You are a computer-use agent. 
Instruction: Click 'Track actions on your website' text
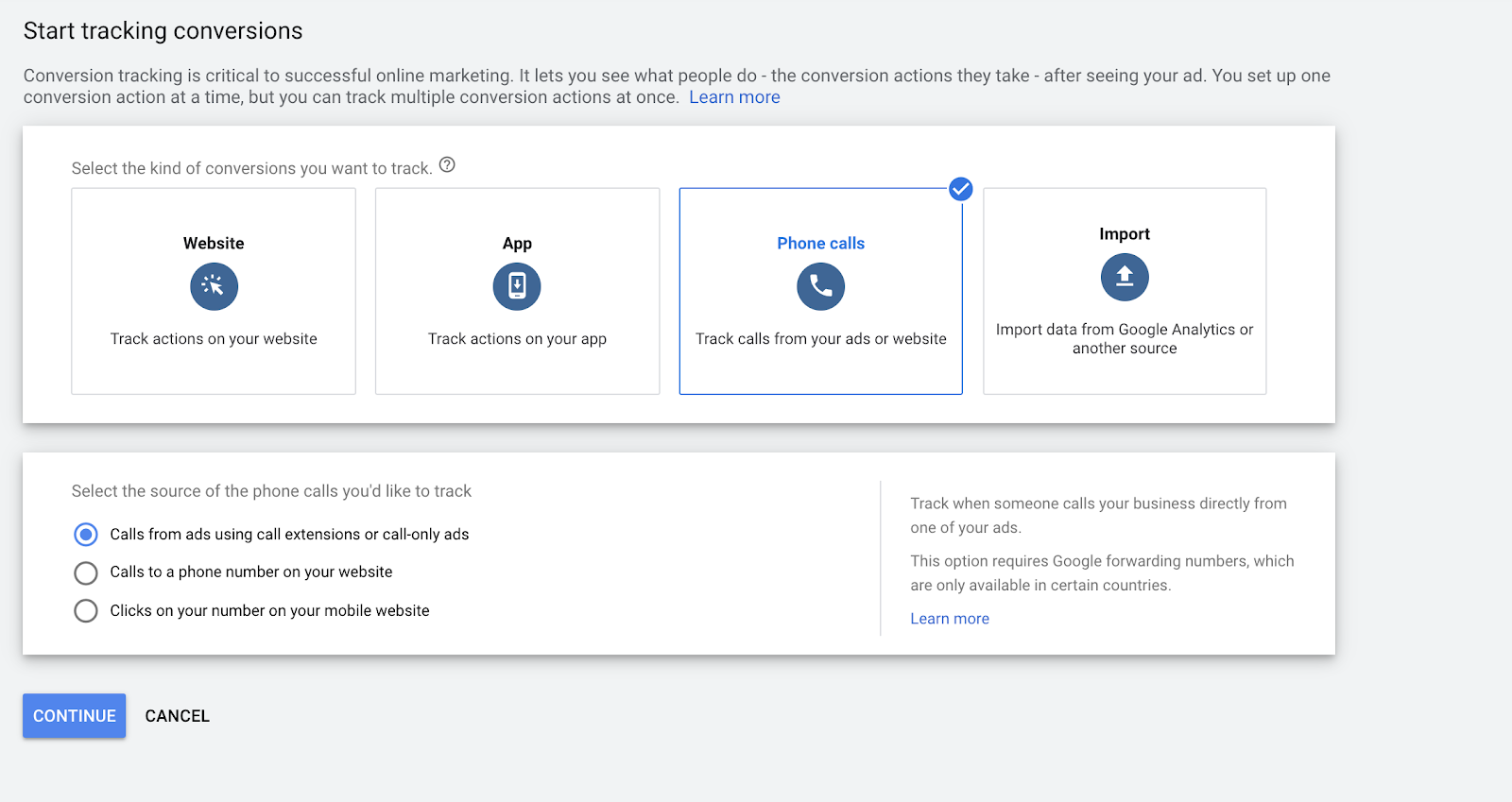pyautogui.click(x=214, y=339)
